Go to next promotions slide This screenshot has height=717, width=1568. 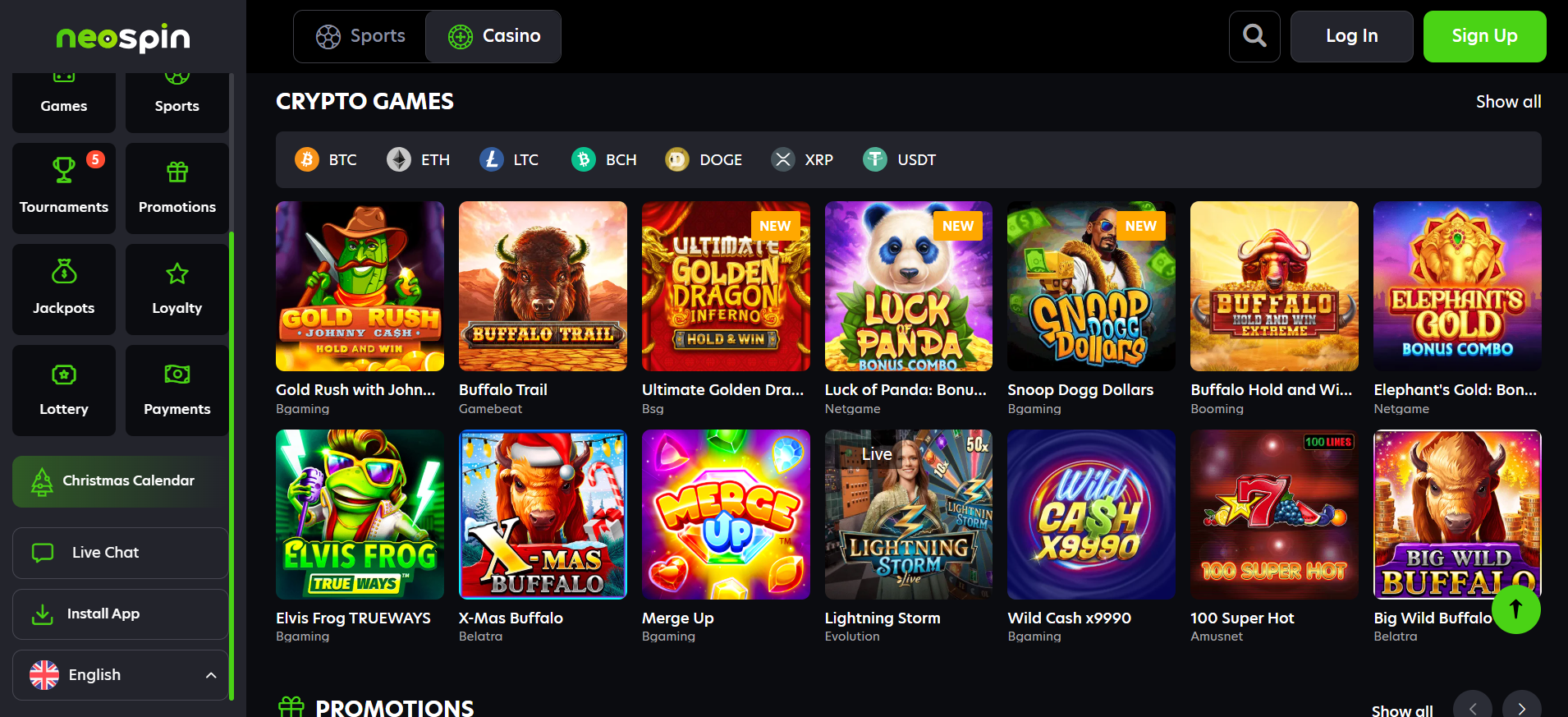(1521, 708)
